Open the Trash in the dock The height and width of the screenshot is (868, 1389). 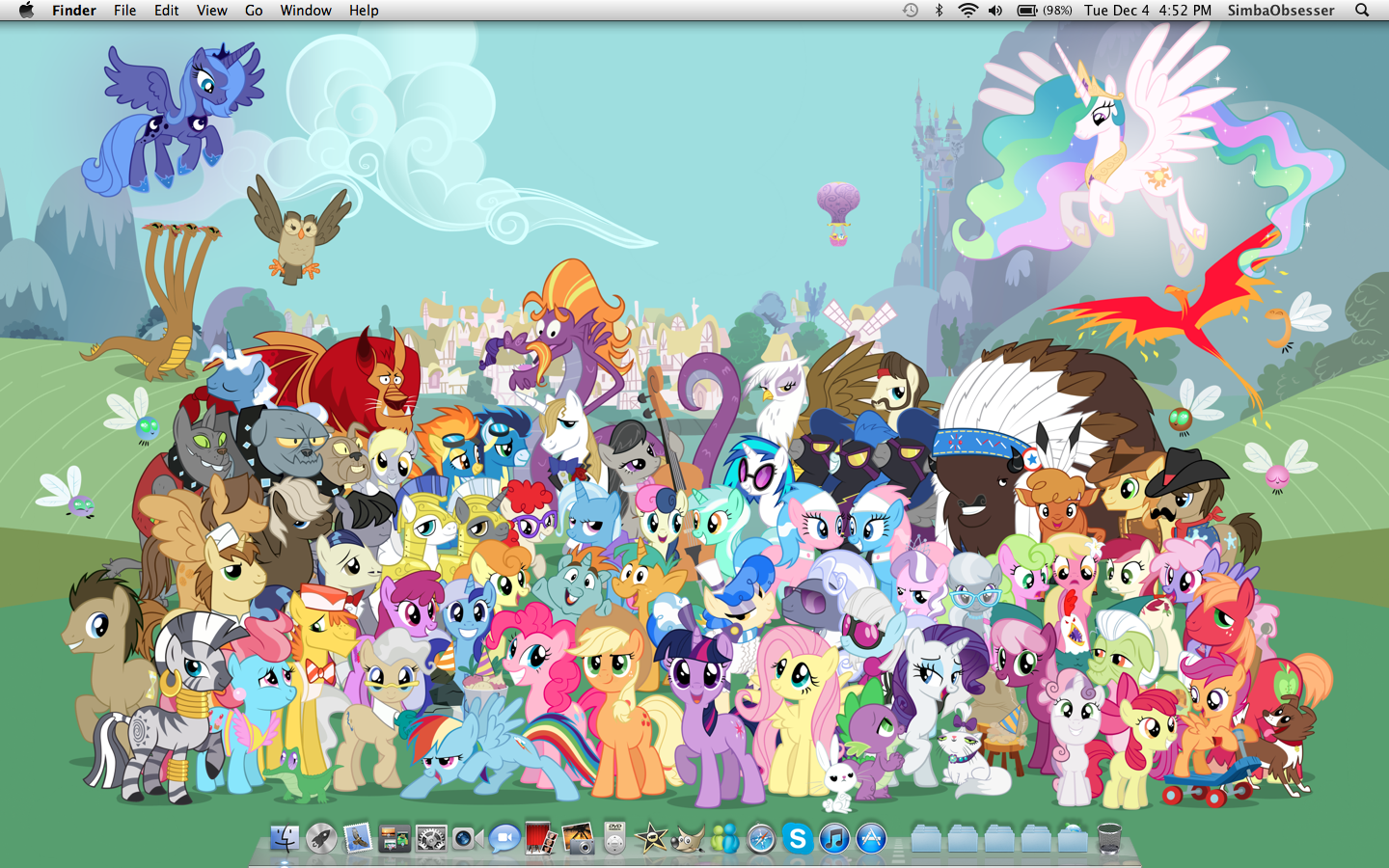(1109, 839)
